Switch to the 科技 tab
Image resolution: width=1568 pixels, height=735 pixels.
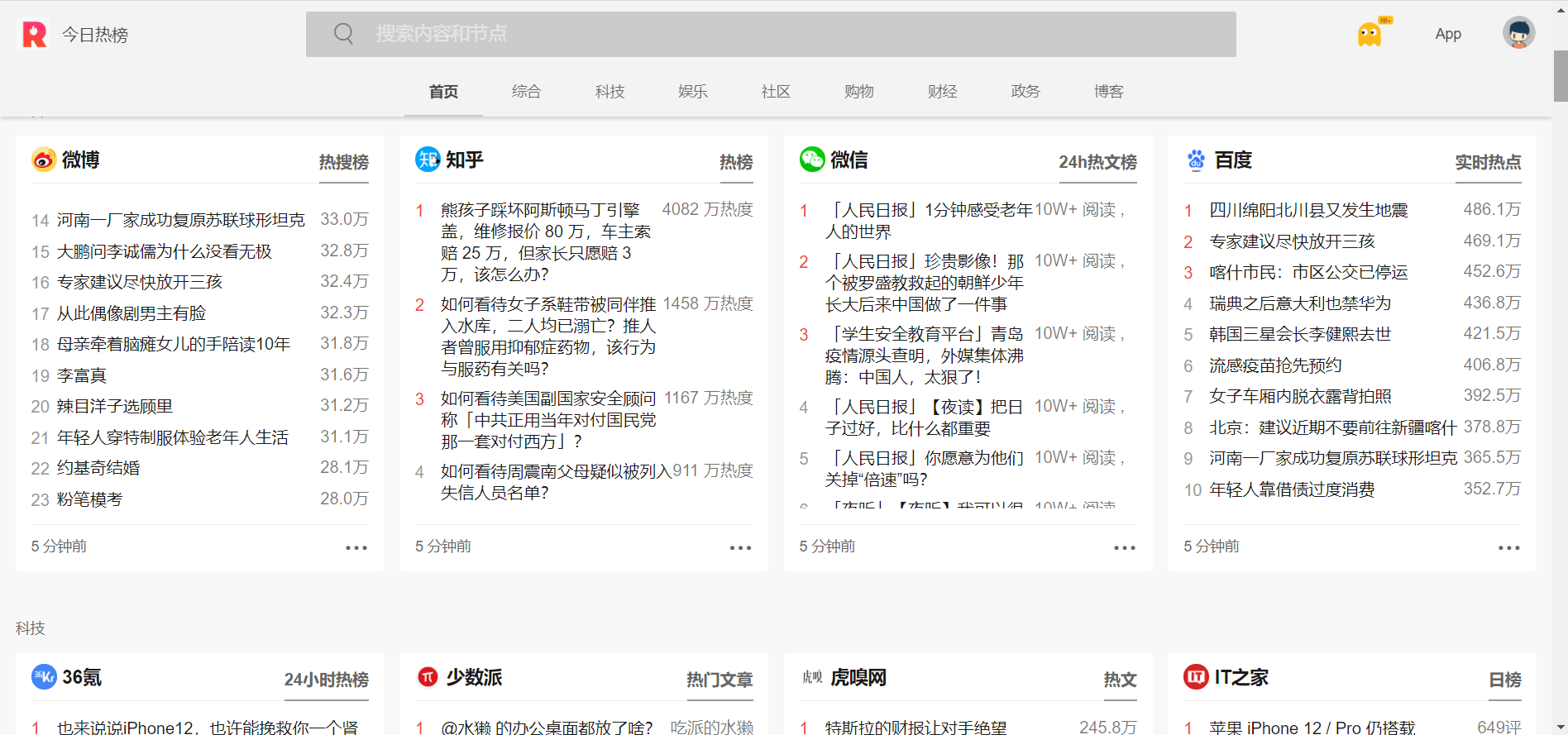point(610,92)
